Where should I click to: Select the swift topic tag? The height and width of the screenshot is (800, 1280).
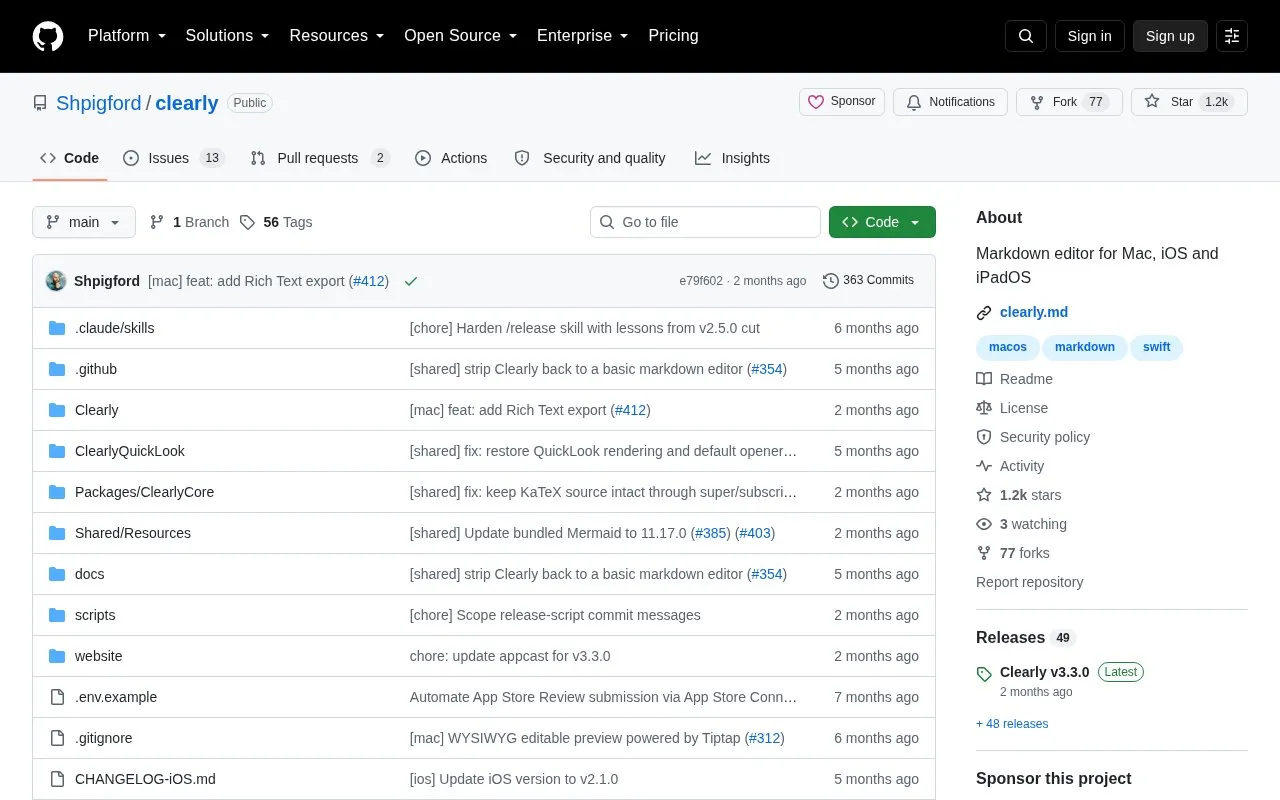click(x=1157, y=347)
